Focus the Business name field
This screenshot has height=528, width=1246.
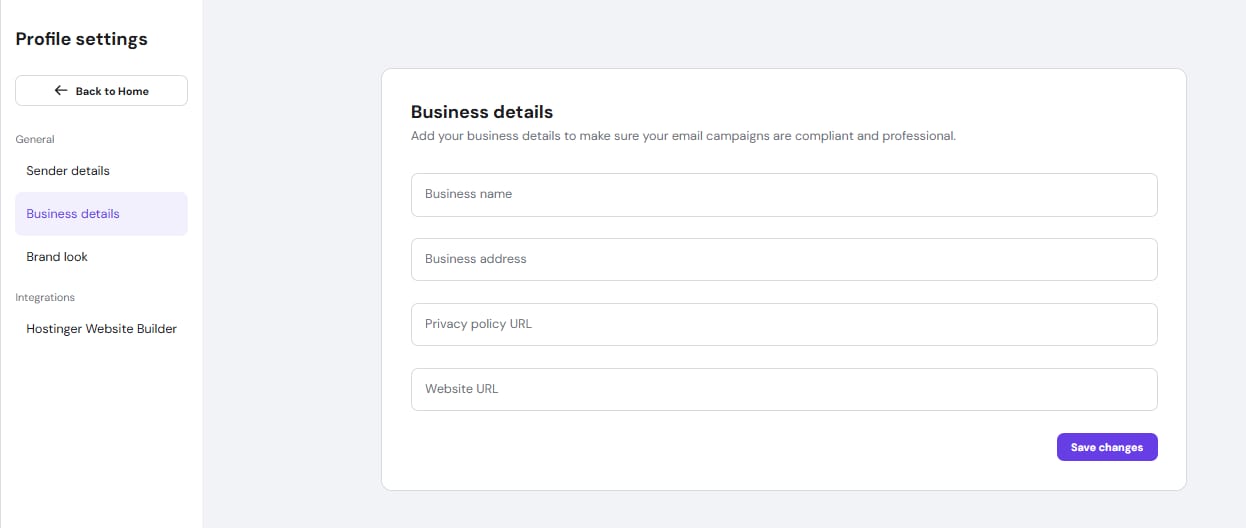[x=783, y=195]
